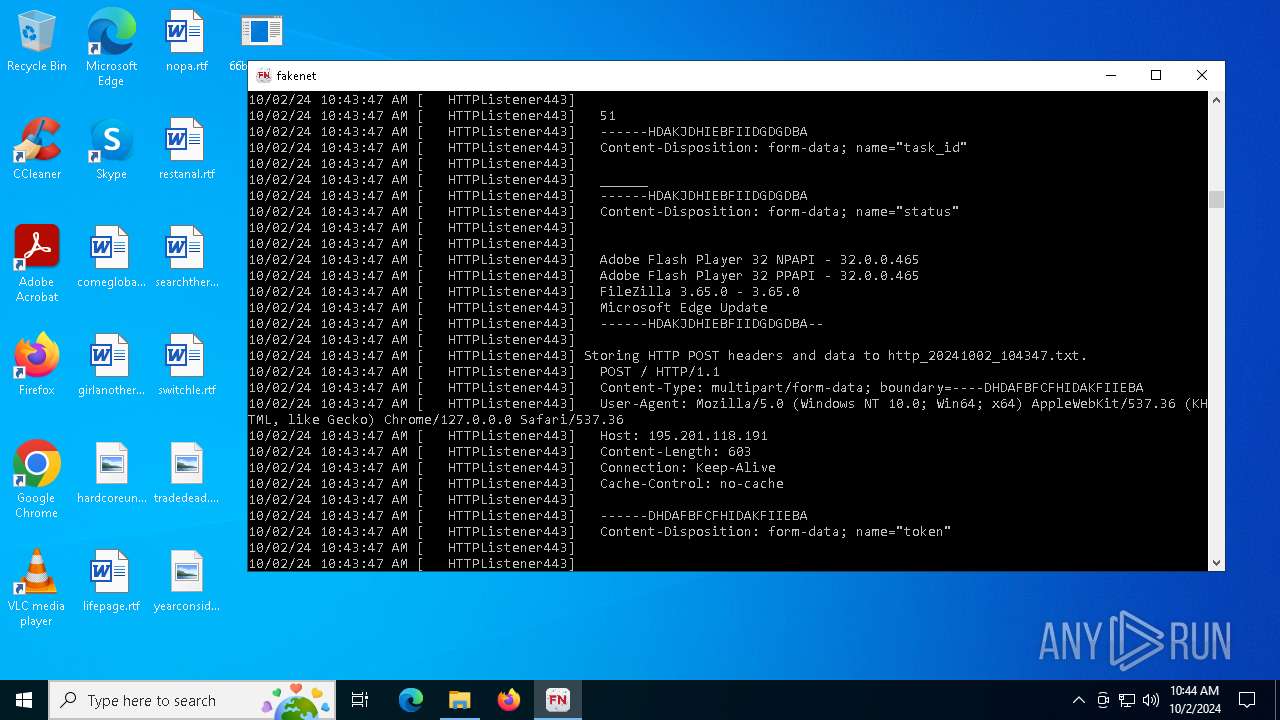Open switchle.rtf document icon
1280x720 pixels.
tap(186, 366)
